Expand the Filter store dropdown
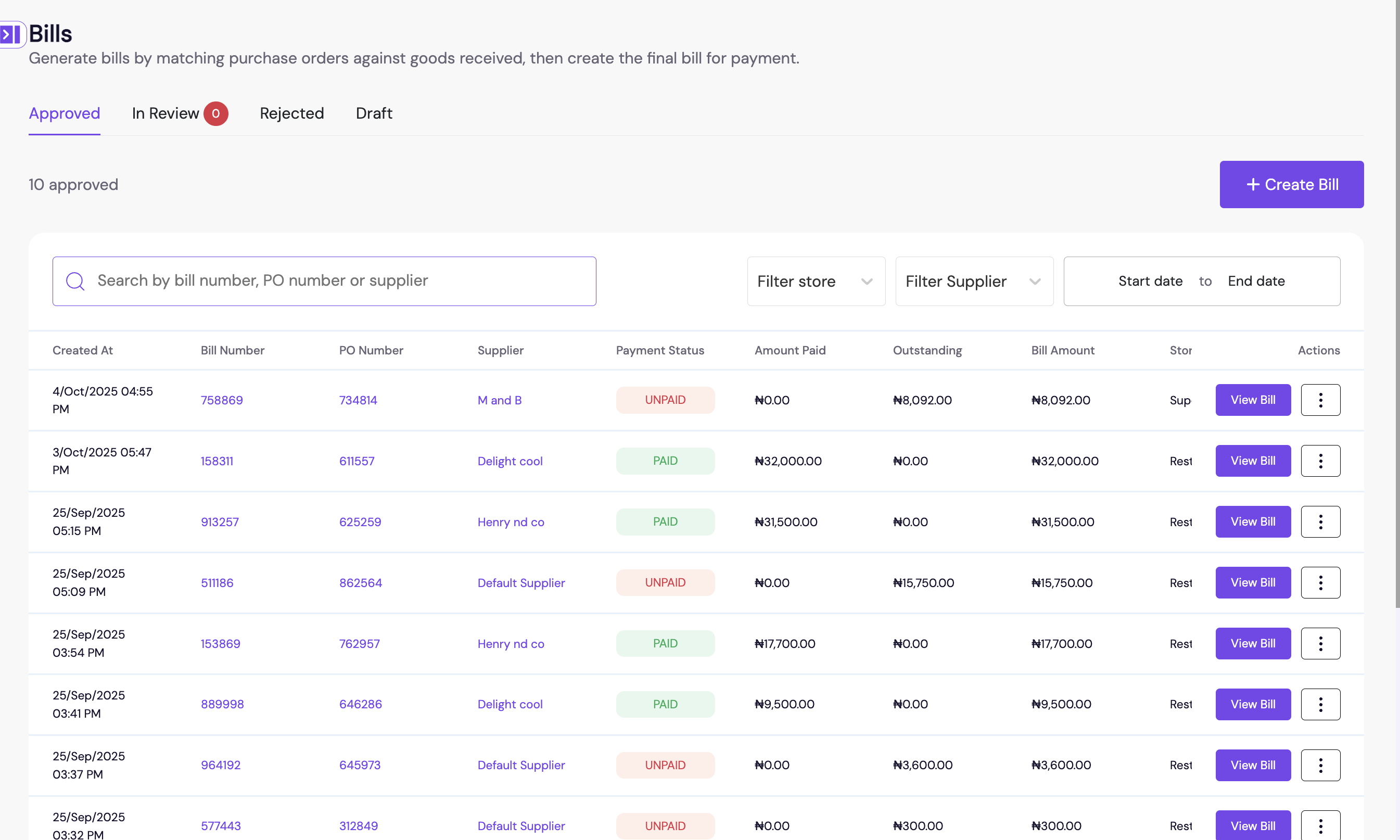Viewport: 1400px width, 840px height. pyautogui.click(x=816, y=282)
